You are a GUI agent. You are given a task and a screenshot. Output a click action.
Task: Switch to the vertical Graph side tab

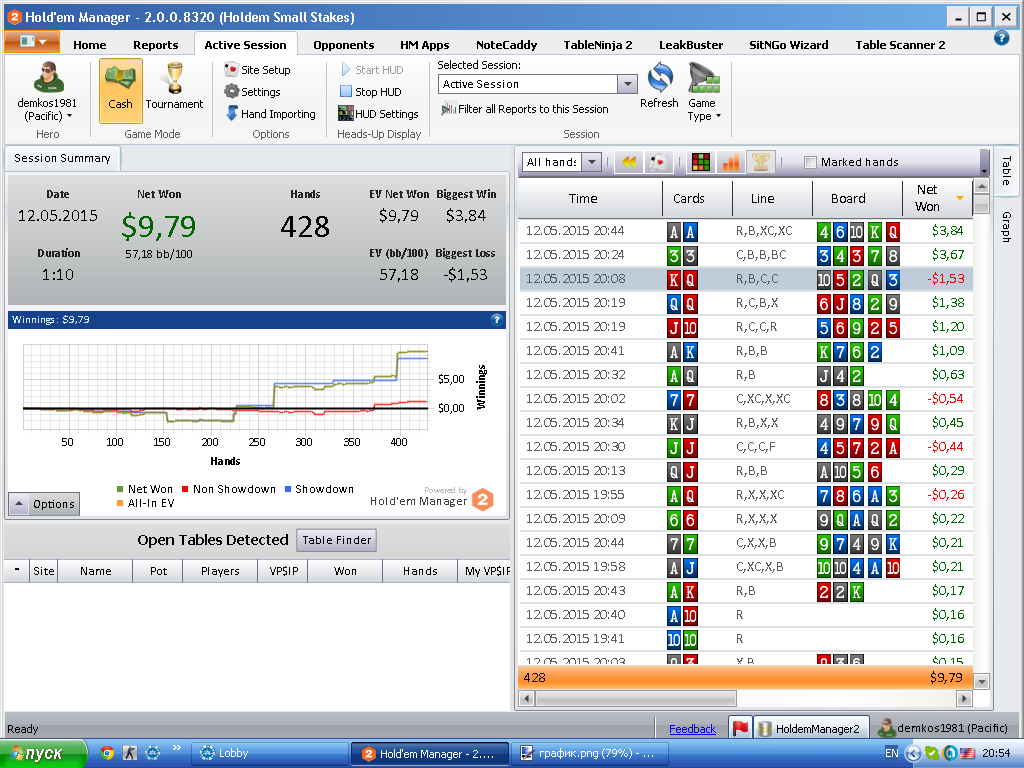pyautogui.click(x=1006, y=226)
